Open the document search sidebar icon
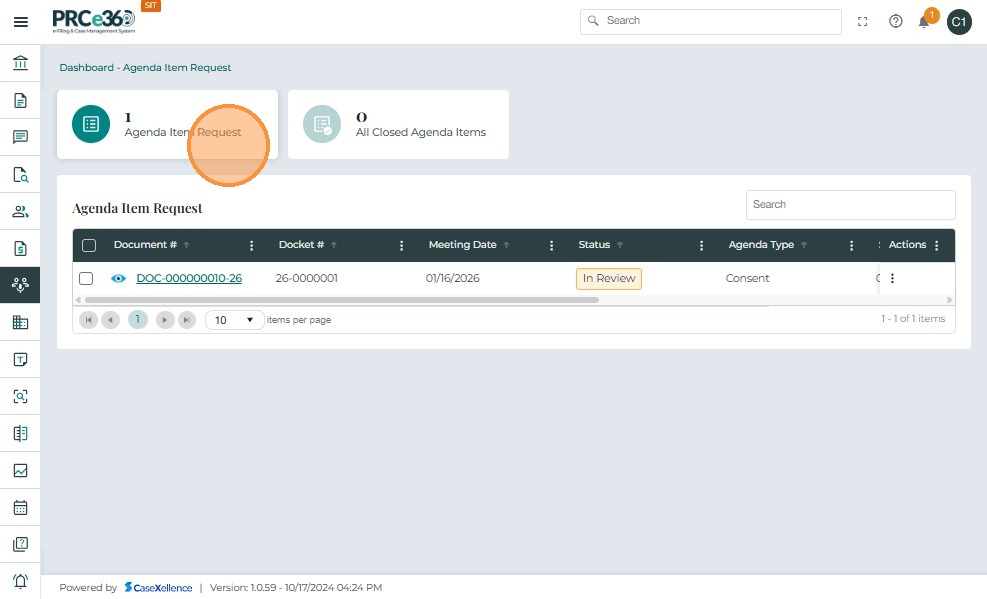Image resolution: width=987 pixels, height=599 pixels. (x=20, y=174)
